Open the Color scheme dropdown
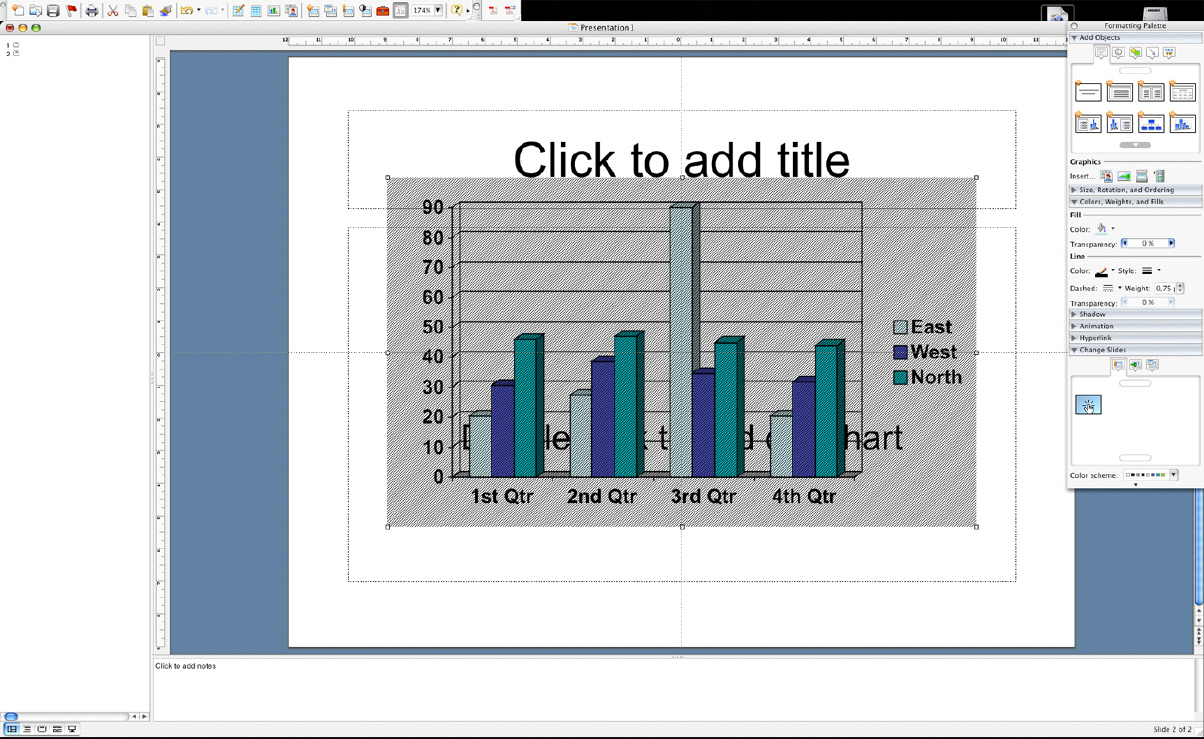Screen dimensions: 1204x739 [1174, 475]
